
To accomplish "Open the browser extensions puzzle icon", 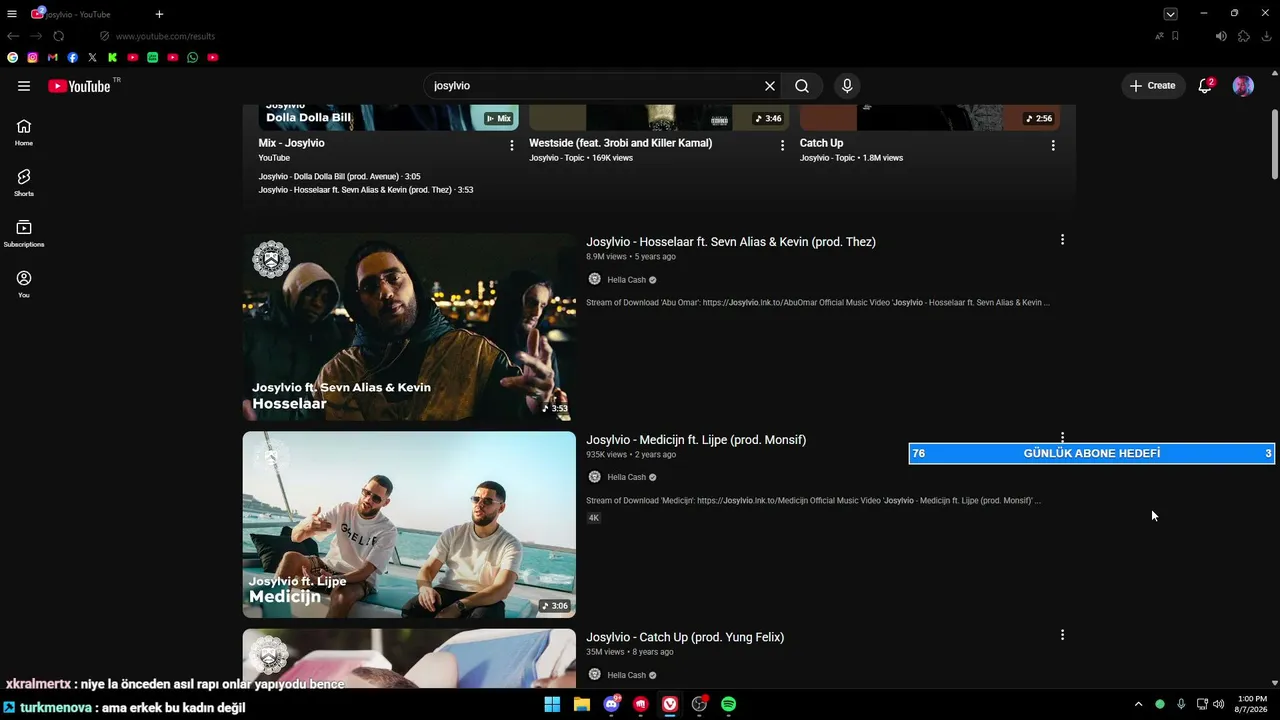I will 1244,36.
